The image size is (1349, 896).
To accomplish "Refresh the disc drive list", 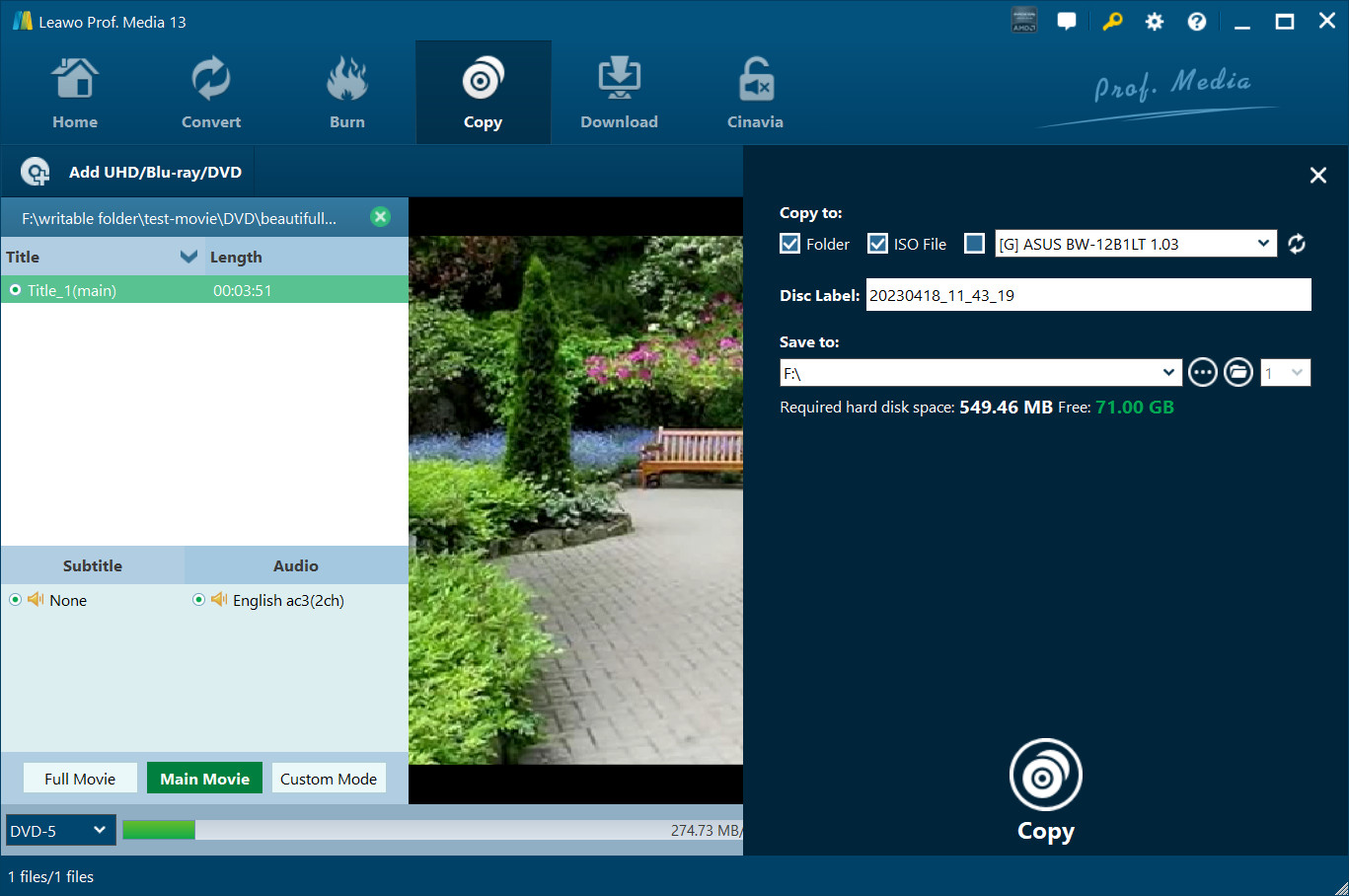I will pos(1297,244).
